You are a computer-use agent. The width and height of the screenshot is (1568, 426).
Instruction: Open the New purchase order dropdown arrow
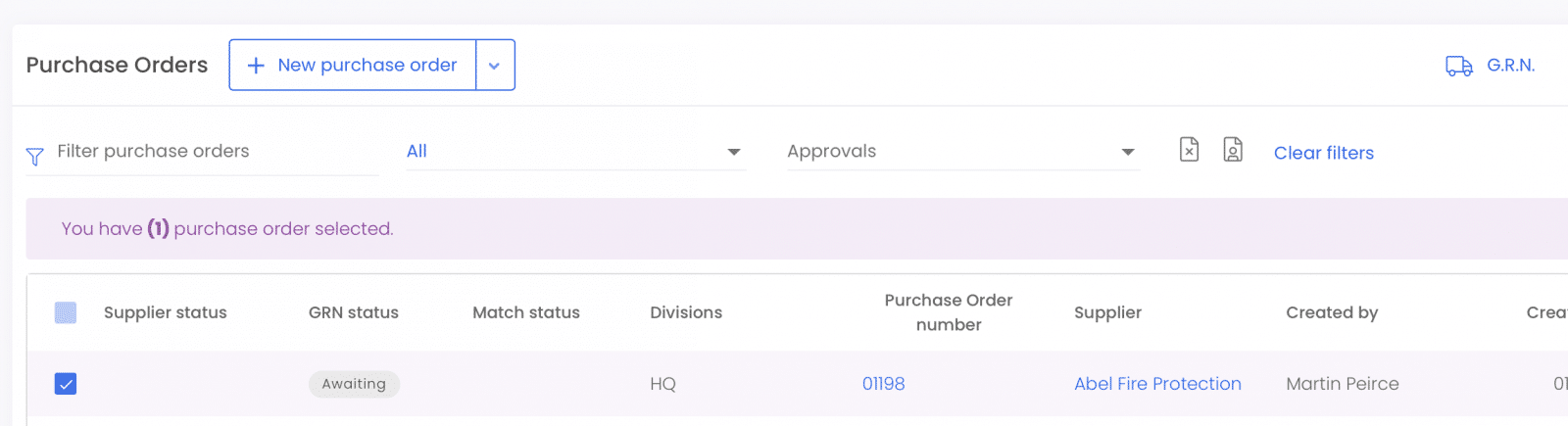(x=495, y=66)
